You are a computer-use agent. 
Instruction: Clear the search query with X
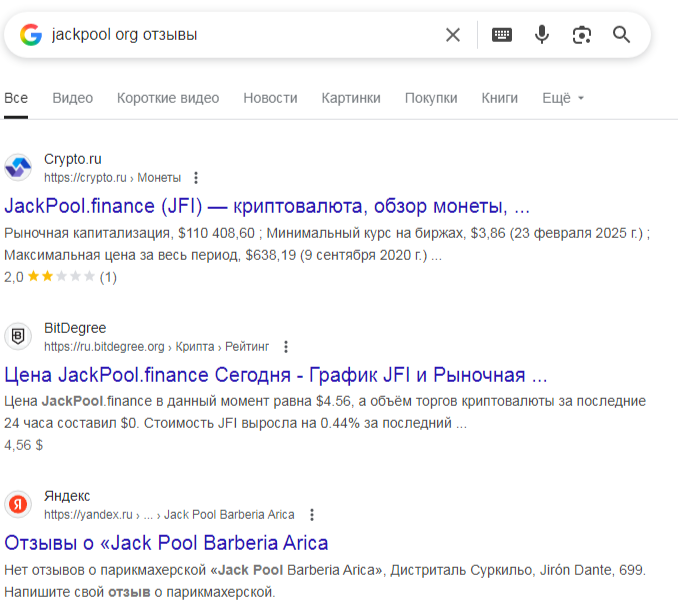pos(453,35)
